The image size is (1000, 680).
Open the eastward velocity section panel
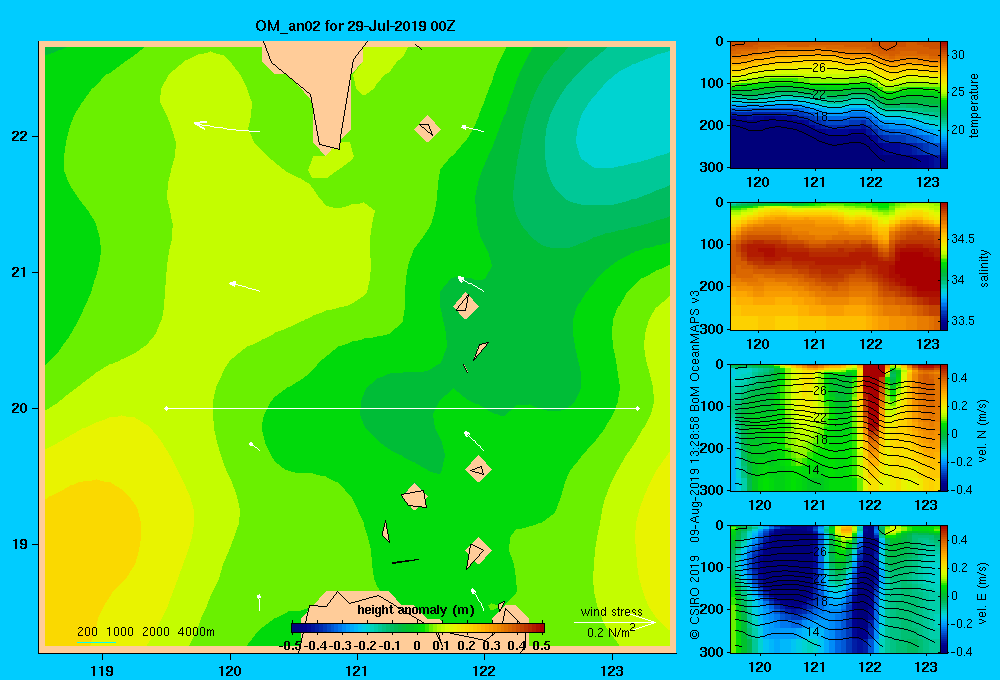pos(835,589)
